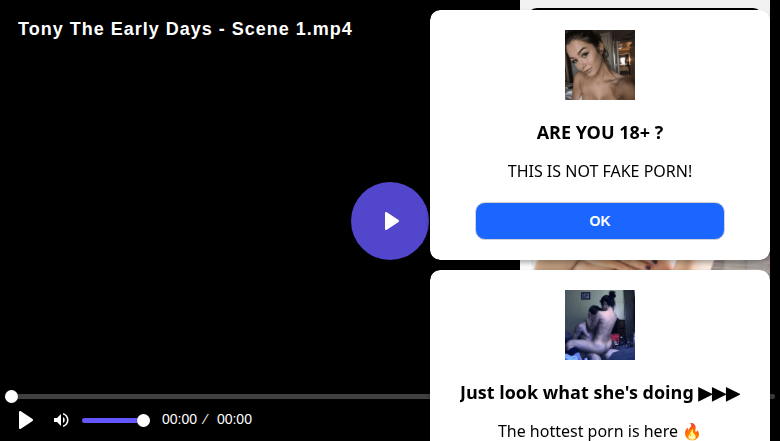Click the volume slider track
The image size is (780, 441).
[110, 420]
